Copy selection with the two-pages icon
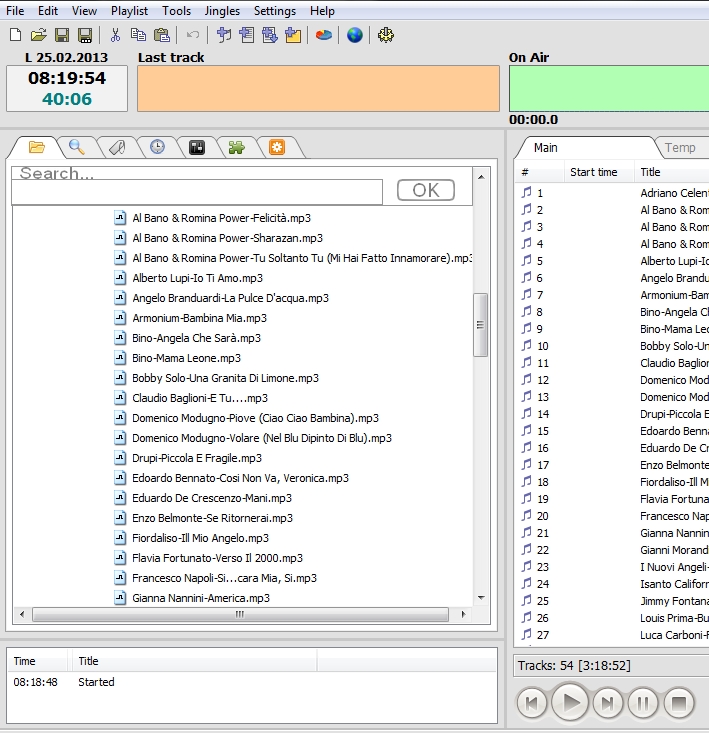This screenshot has height=733, width=709. [x=138, y=35]
